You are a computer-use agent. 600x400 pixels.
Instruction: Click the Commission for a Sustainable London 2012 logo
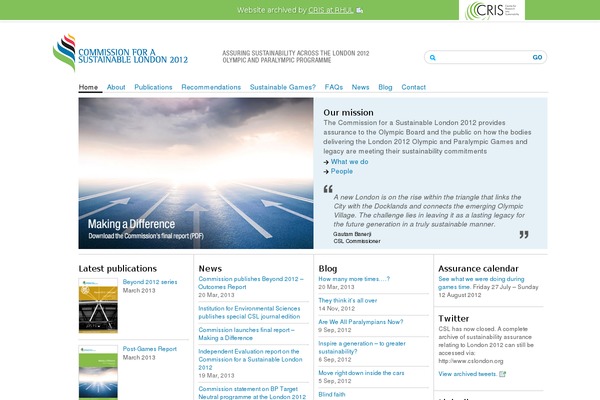[121, 53]
